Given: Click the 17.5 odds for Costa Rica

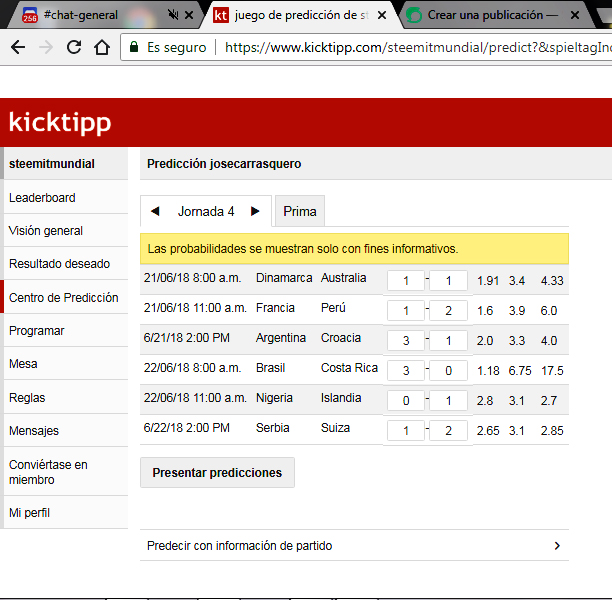Looking at the screenshot, I should pos(552,370).
